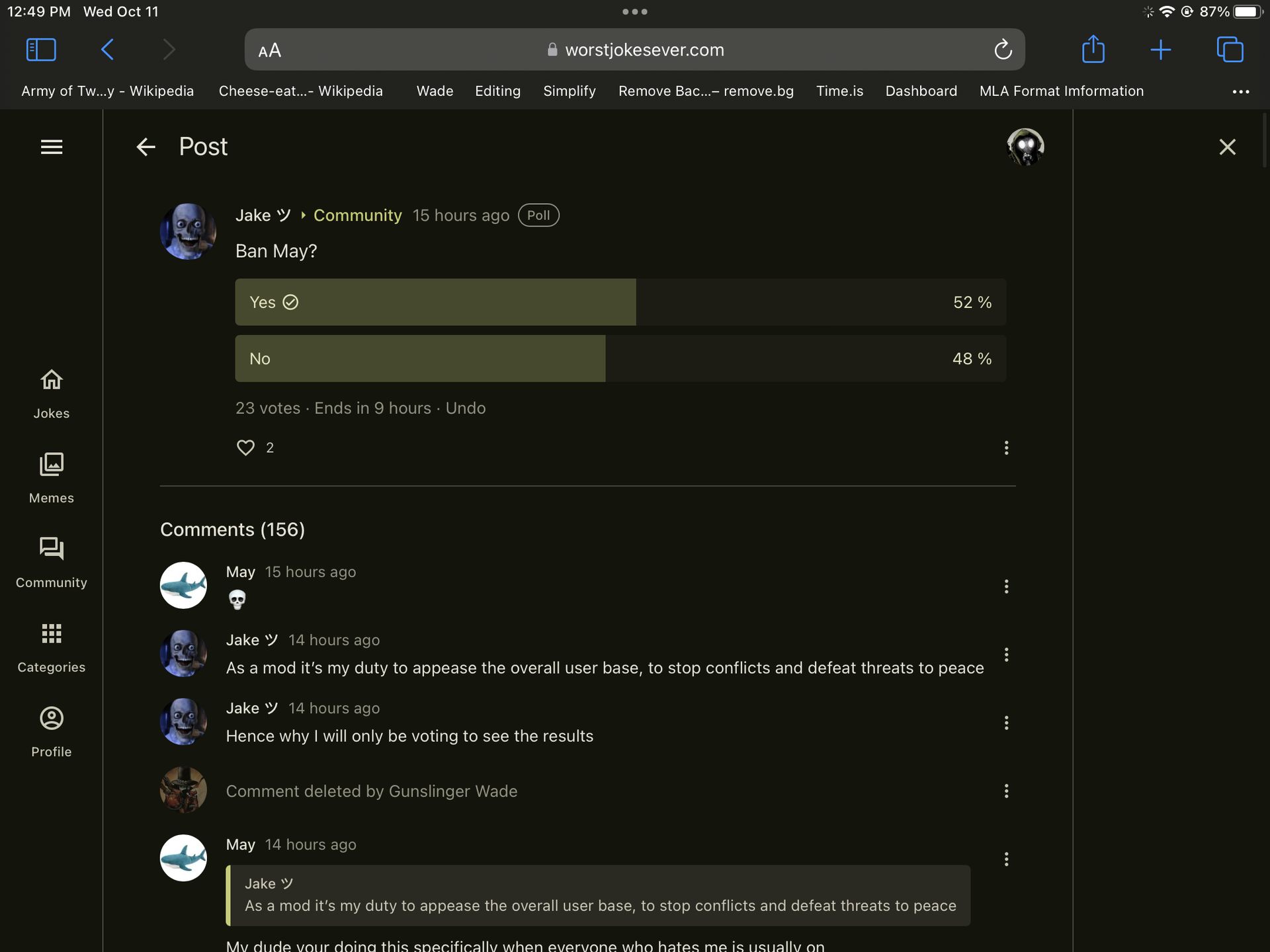Open options for May's skull comment
Image resolution: width=1270 pixels, height=952 pixels.
click(1006, 586)
